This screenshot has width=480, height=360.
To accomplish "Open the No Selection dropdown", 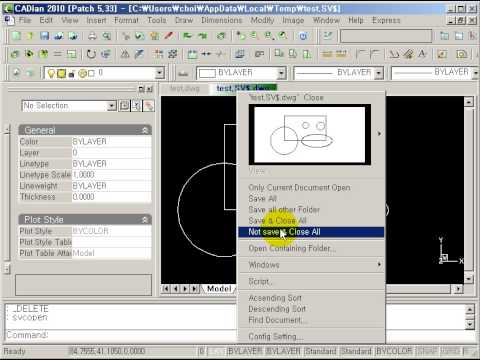I will (x=112, y=106).
